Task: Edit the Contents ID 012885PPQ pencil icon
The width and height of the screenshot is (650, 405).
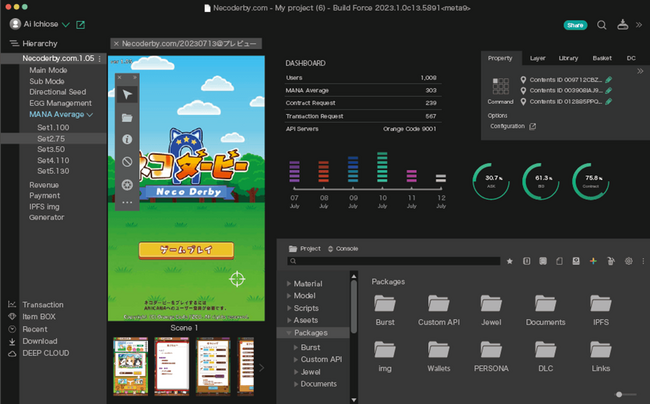Action: point(609,101)
